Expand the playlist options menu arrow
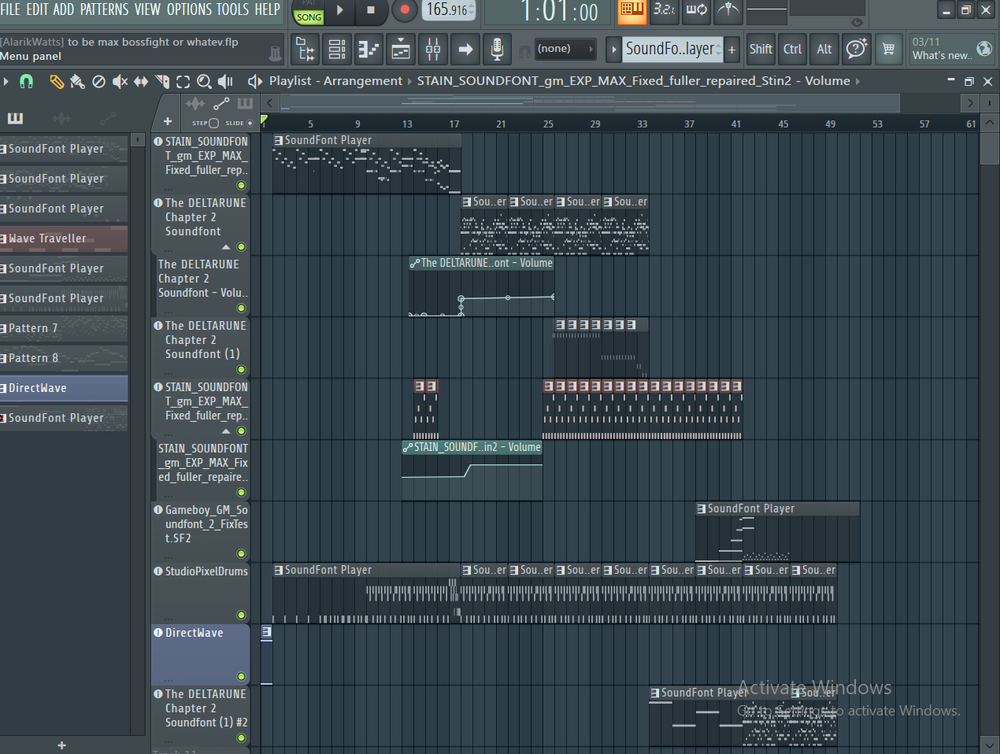 coord(6,81)
